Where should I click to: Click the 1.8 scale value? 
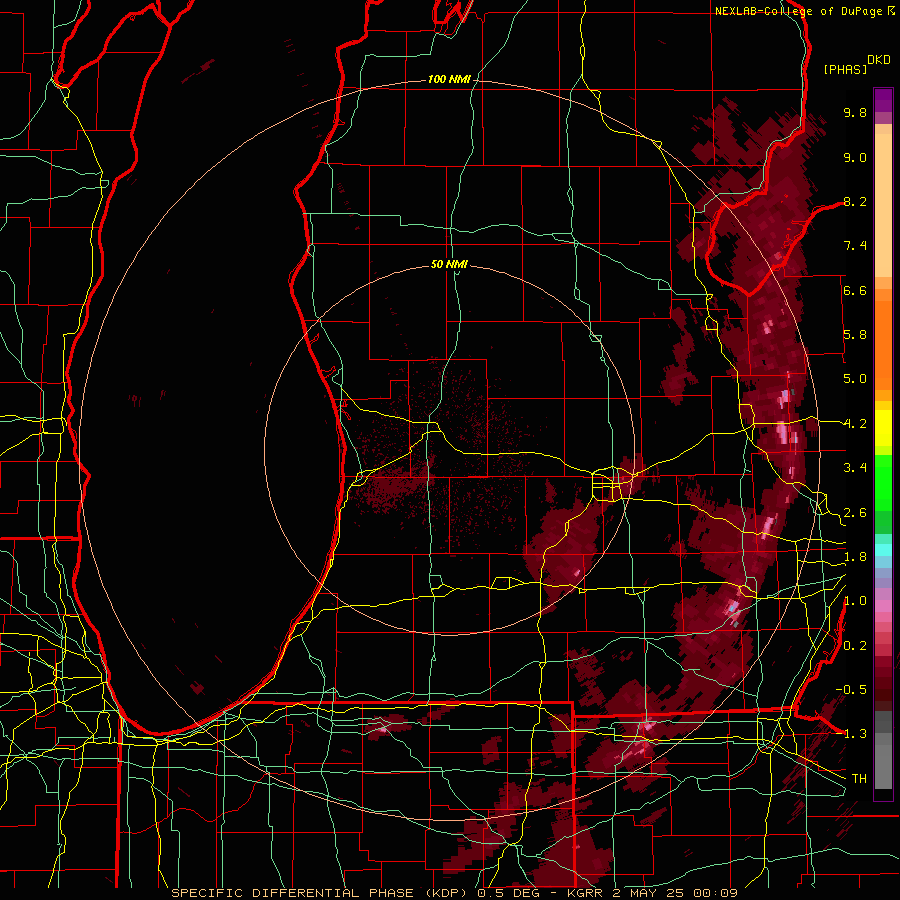pos(855,557)
